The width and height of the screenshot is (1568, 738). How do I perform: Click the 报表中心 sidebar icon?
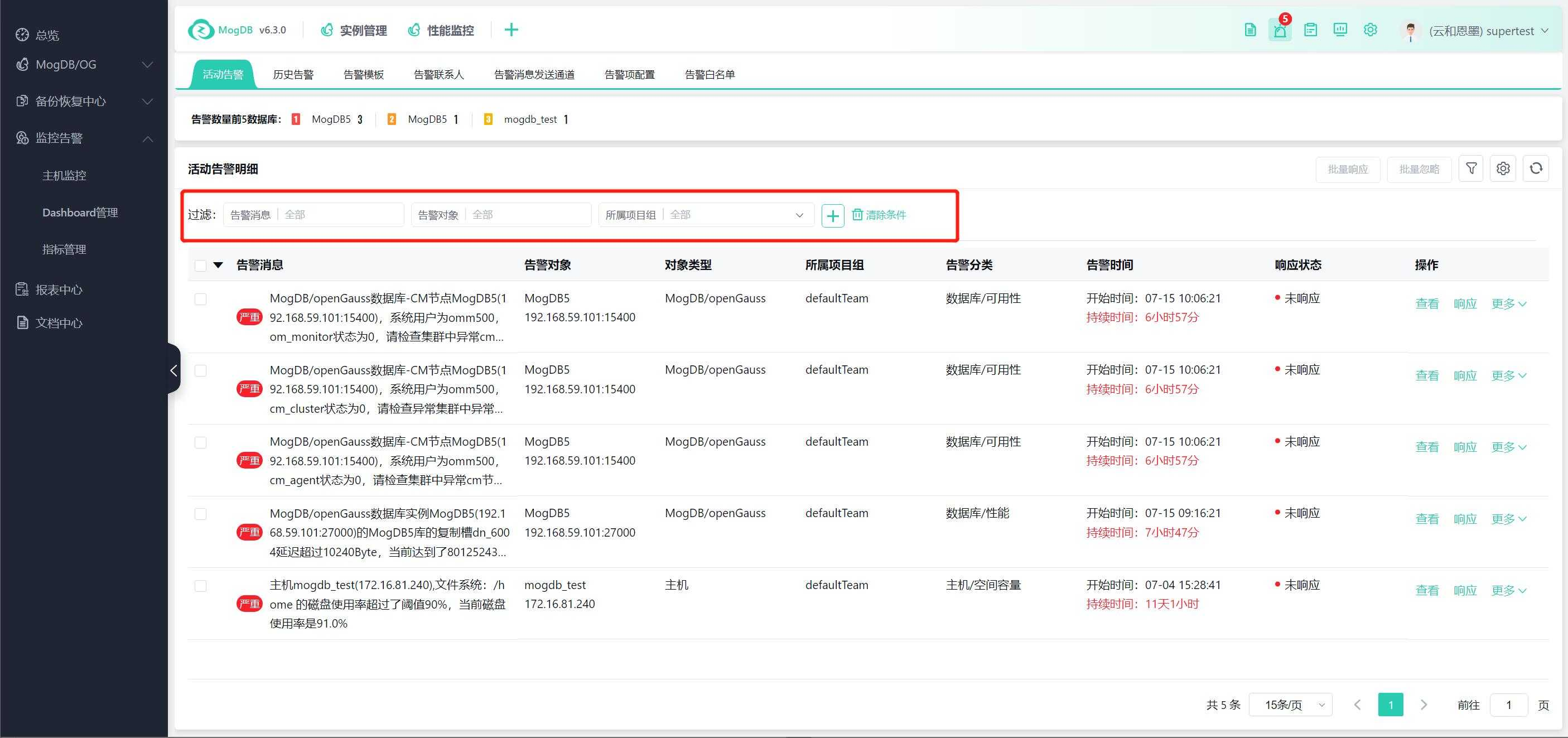[22, 290]
